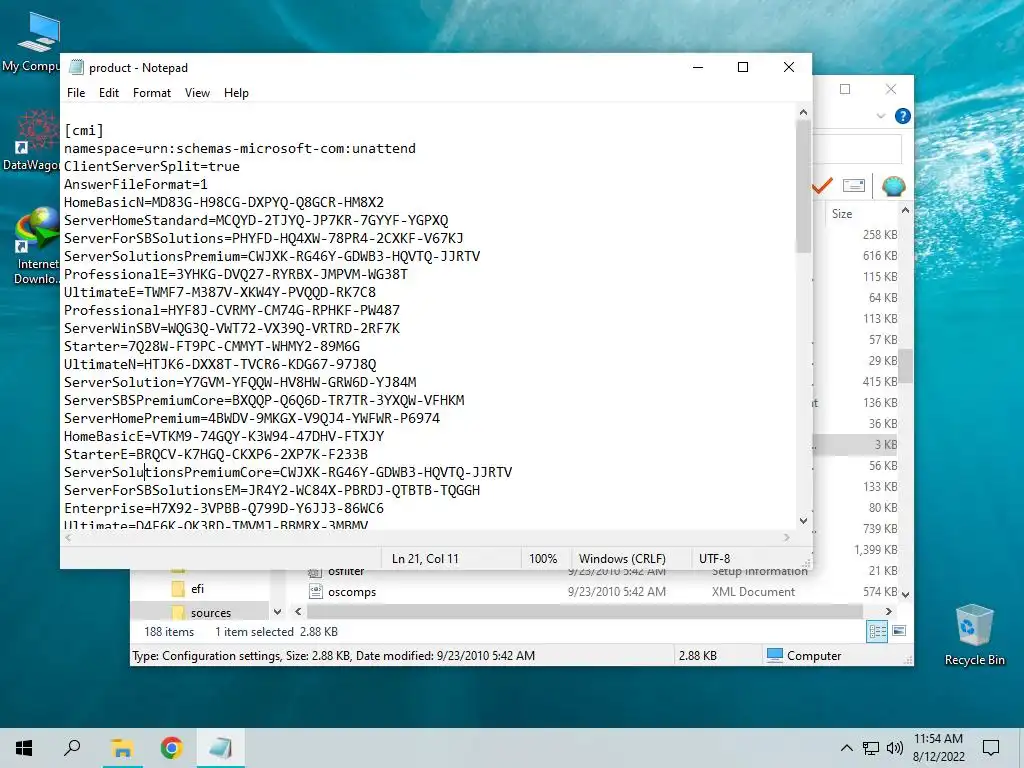Click Explorer file list scroll up arrow
This screenshot has width=1024, height=768.
pos(905,210)
